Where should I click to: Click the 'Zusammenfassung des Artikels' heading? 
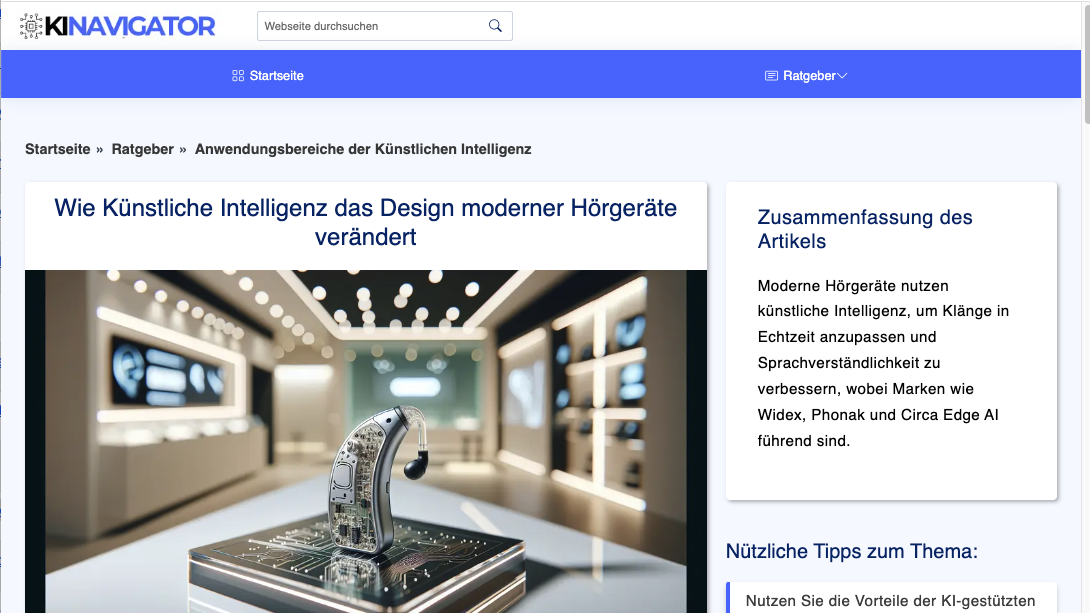click(864, 229)
